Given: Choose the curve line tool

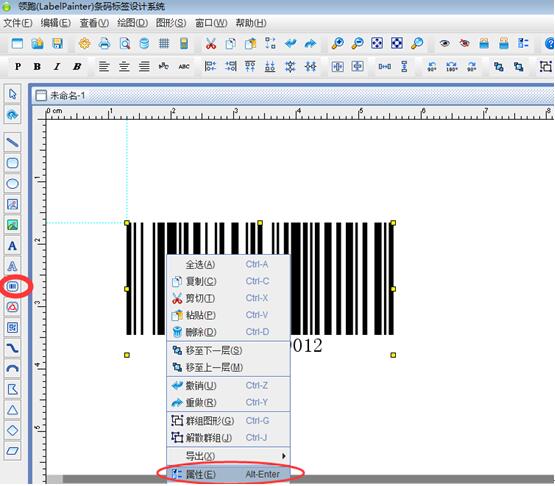Looking at the screenshot, I should pos(12,348).
